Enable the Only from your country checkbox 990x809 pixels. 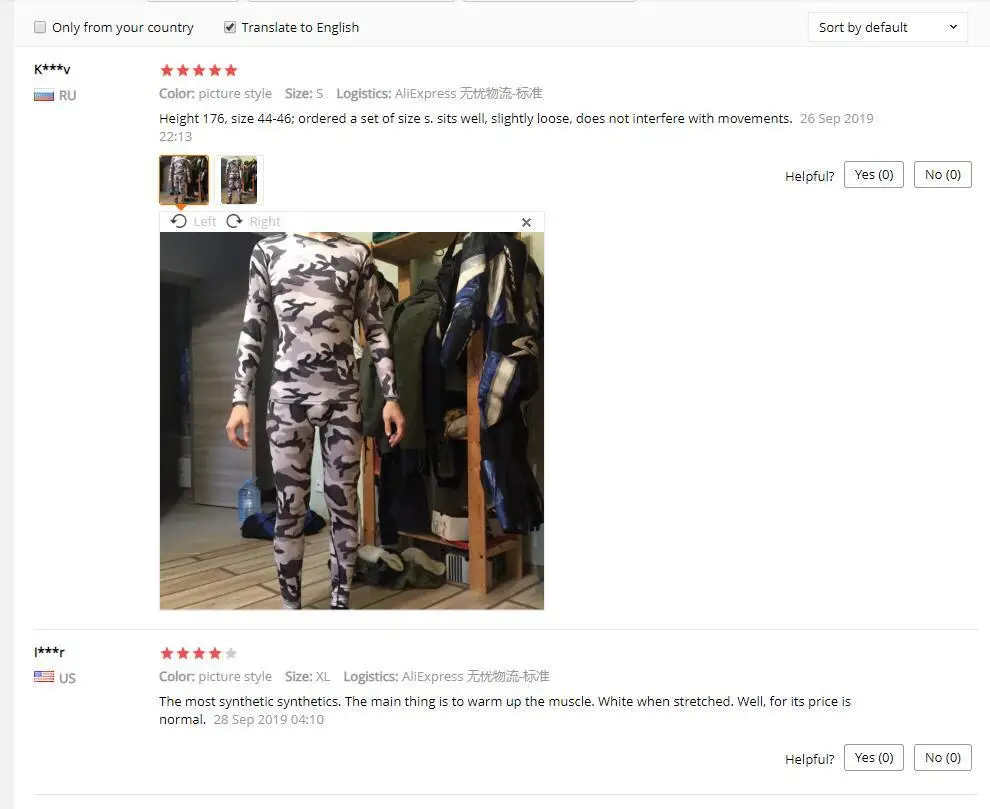tap(40, 27)
